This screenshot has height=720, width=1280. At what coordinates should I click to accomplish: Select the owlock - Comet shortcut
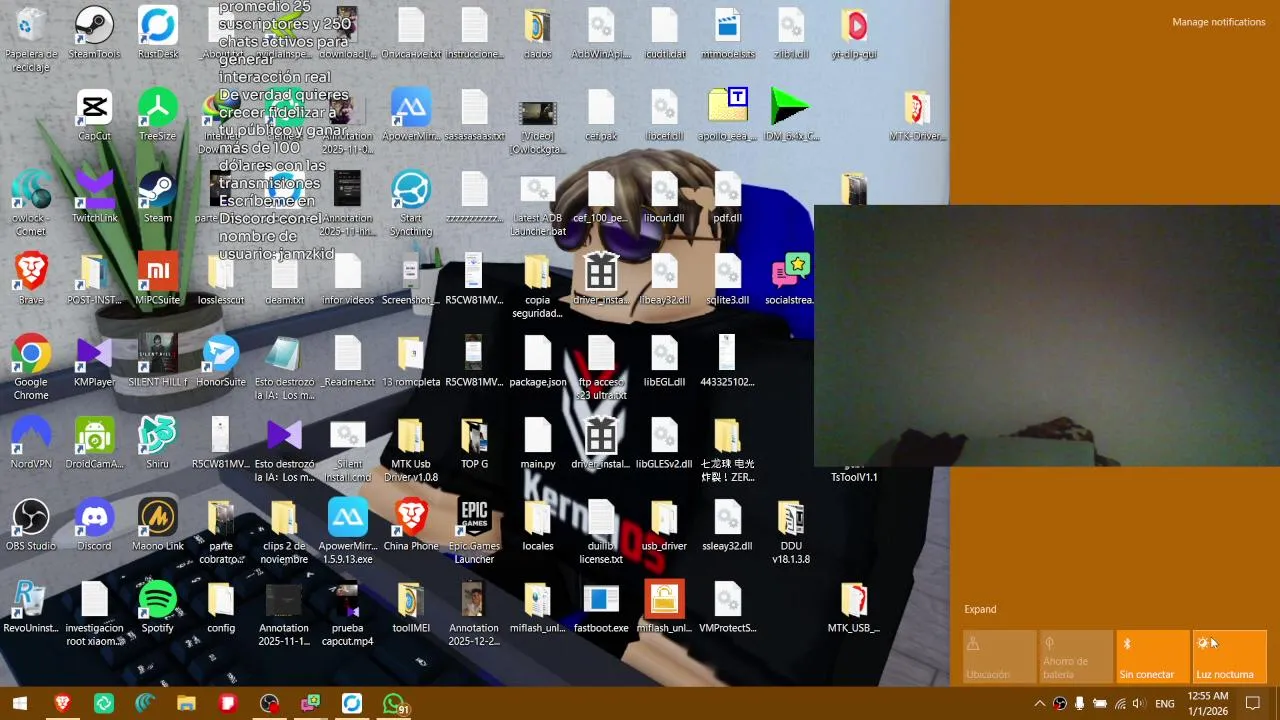[31, 203]
